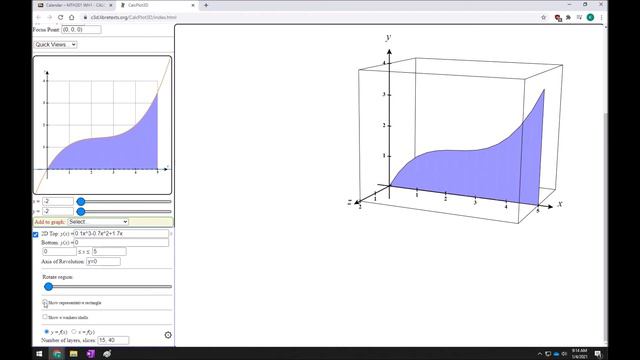Screen dimensions: 640x360
Task: Click the 2D region preview graph
Action: coord(102,125)
